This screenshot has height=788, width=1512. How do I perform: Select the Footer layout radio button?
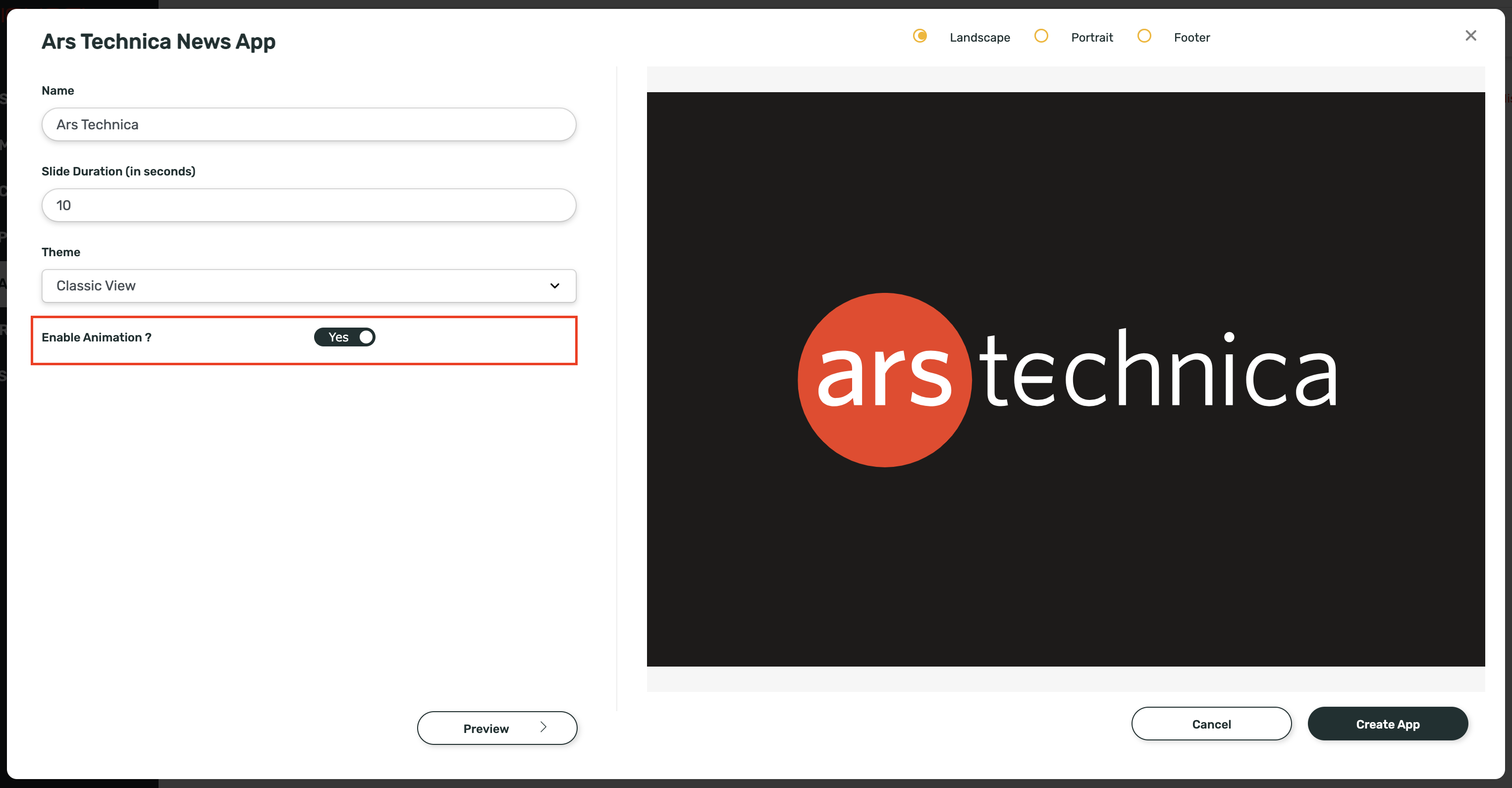coord(1143,36)
